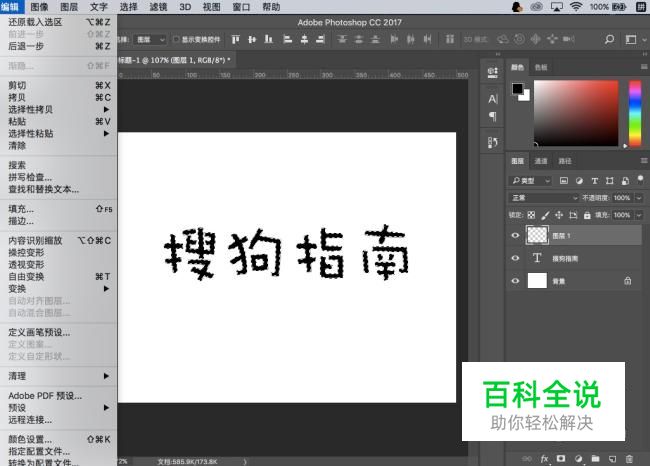Open the History panel icon
650x466 pixels.
[x=492, y=142]
